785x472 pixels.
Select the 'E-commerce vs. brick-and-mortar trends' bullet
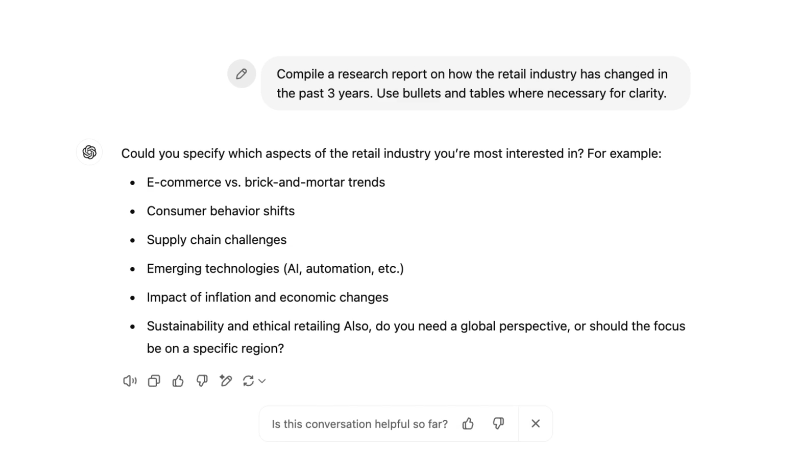click(266, 182)
